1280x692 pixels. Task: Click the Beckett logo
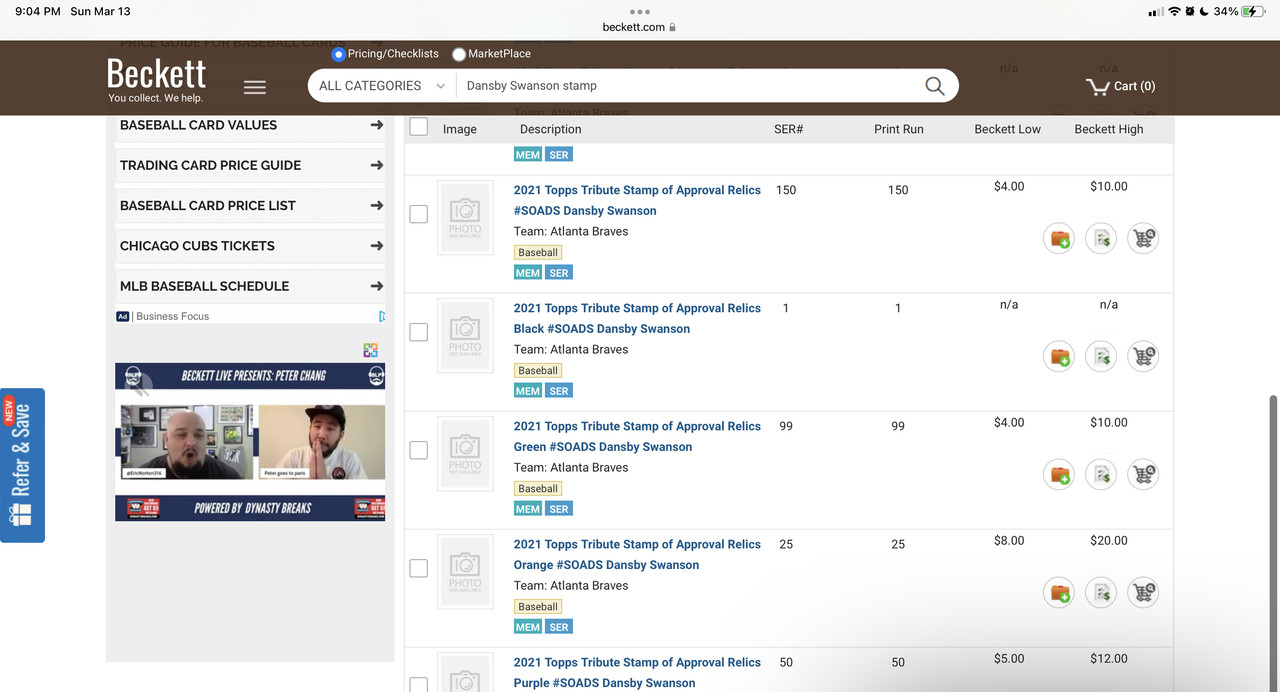156,79
